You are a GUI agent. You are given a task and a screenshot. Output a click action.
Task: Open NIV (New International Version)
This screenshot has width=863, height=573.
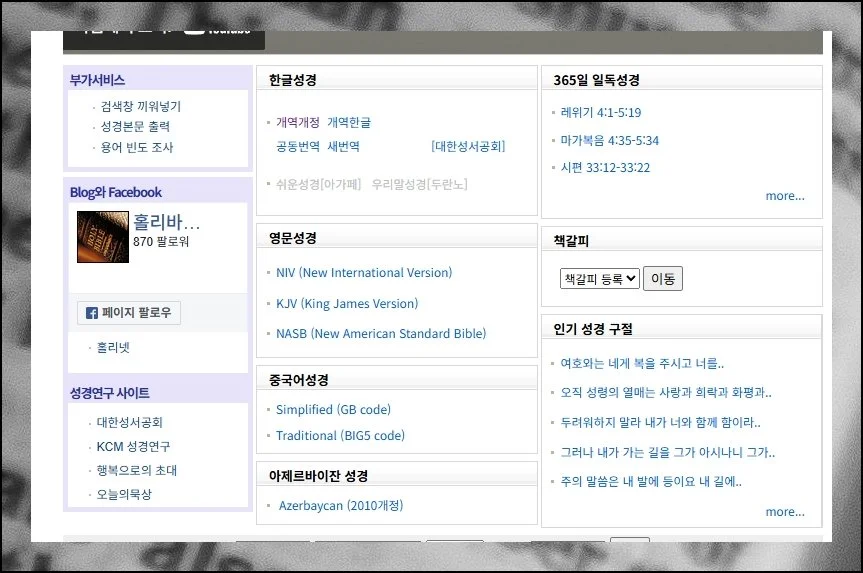[364, 273]
